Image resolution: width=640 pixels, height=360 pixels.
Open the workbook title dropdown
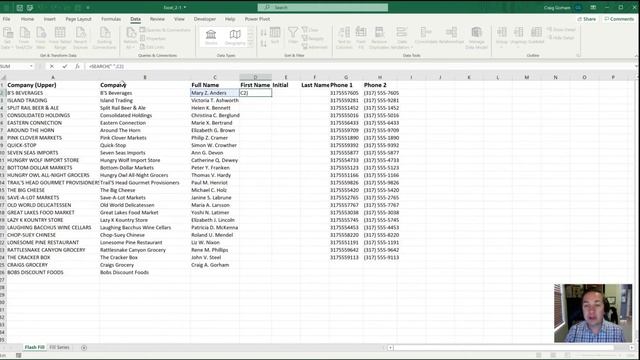click(x=185, y=7)
